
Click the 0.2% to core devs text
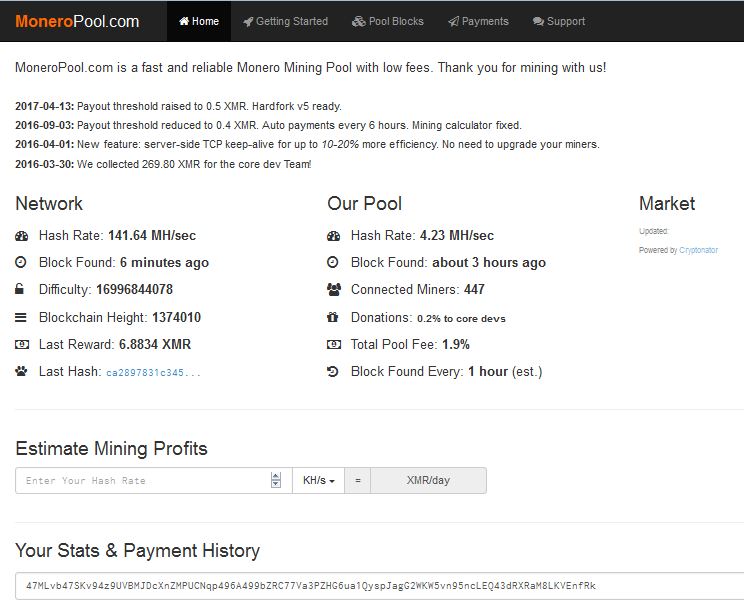click(x=461, y=319)
